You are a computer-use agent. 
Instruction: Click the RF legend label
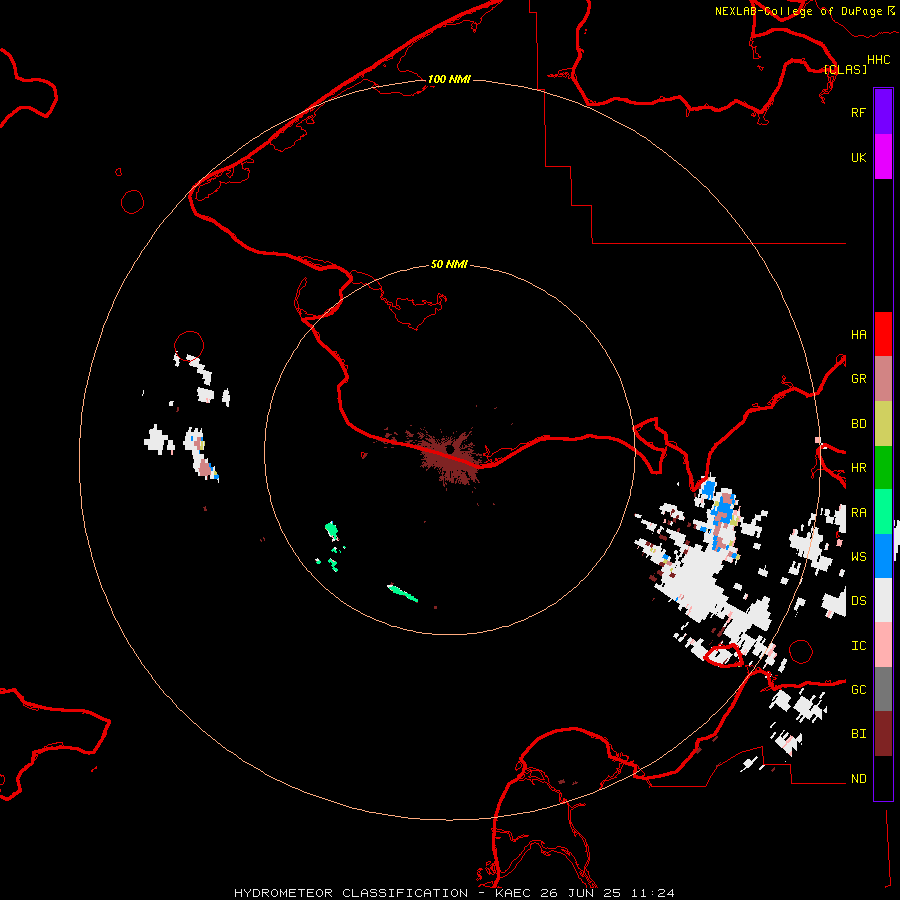point(858,112)
